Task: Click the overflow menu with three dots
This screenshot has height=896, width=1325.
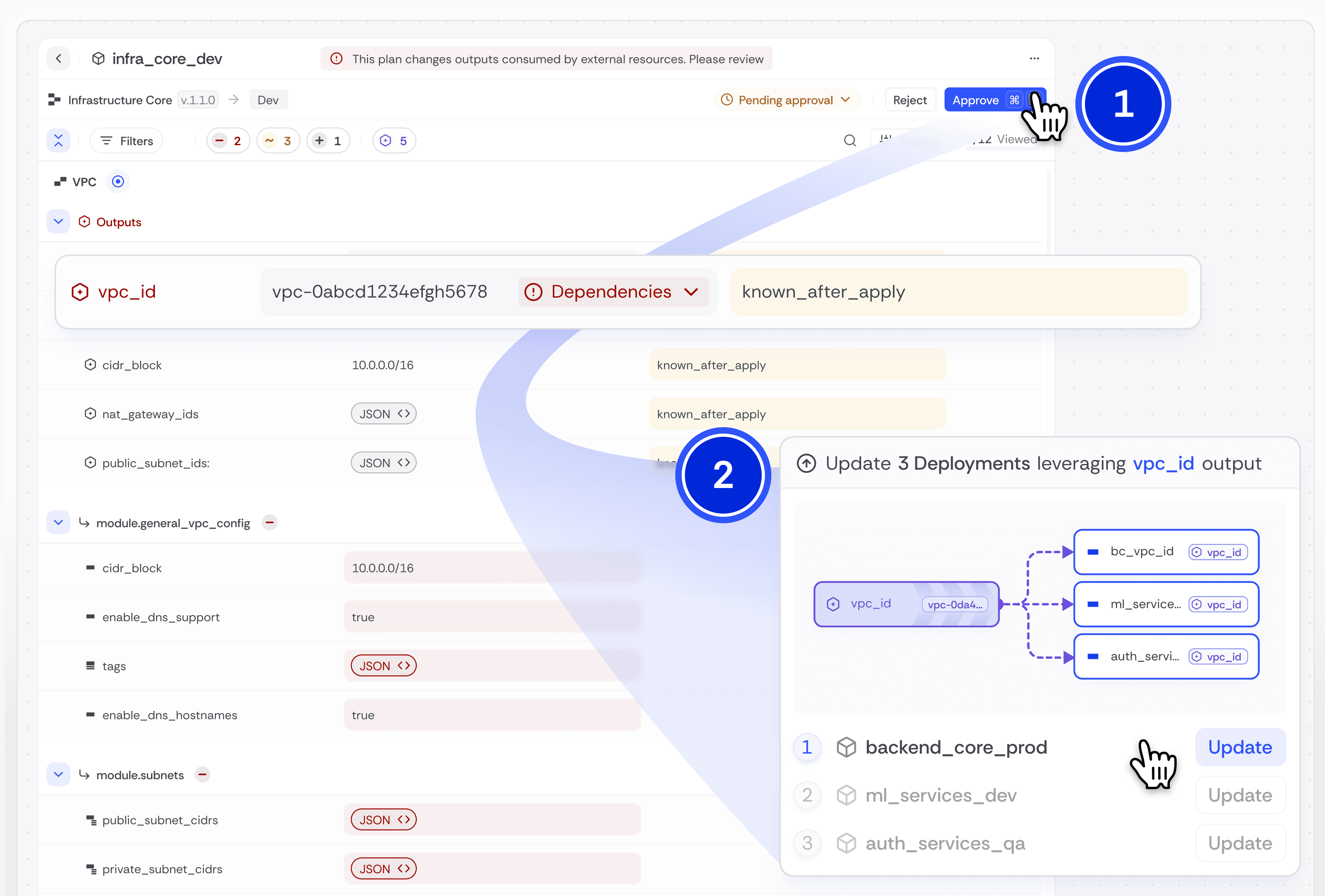Action: [1034, 58]
